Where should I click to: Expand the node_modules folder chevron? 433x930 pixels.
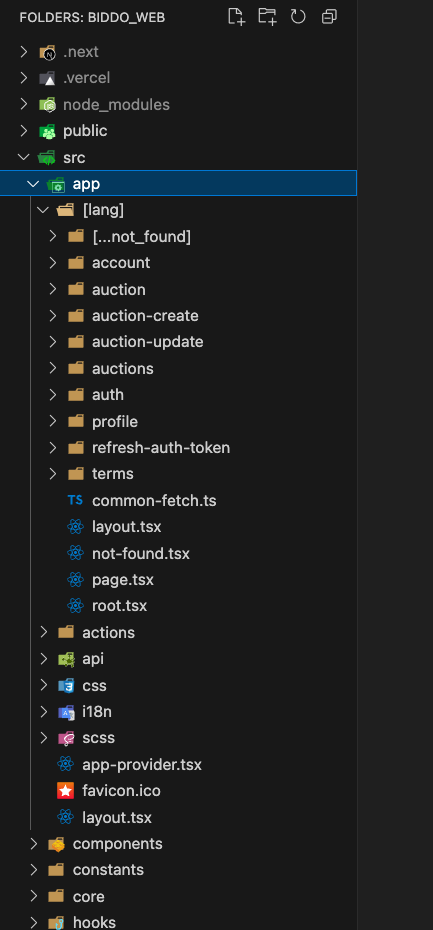(24, 104)
